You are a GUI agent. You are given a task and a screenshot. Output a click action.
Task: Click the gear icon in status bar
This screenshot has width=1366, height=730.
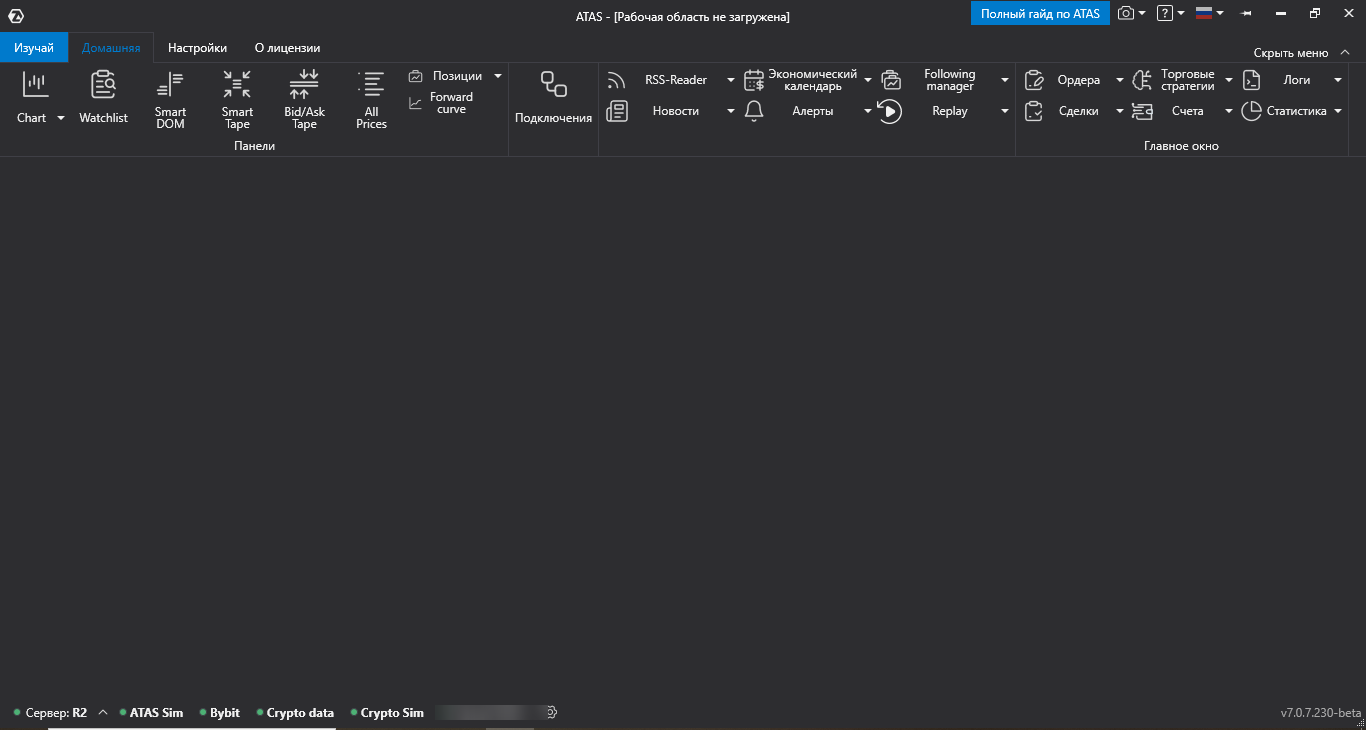551,712
